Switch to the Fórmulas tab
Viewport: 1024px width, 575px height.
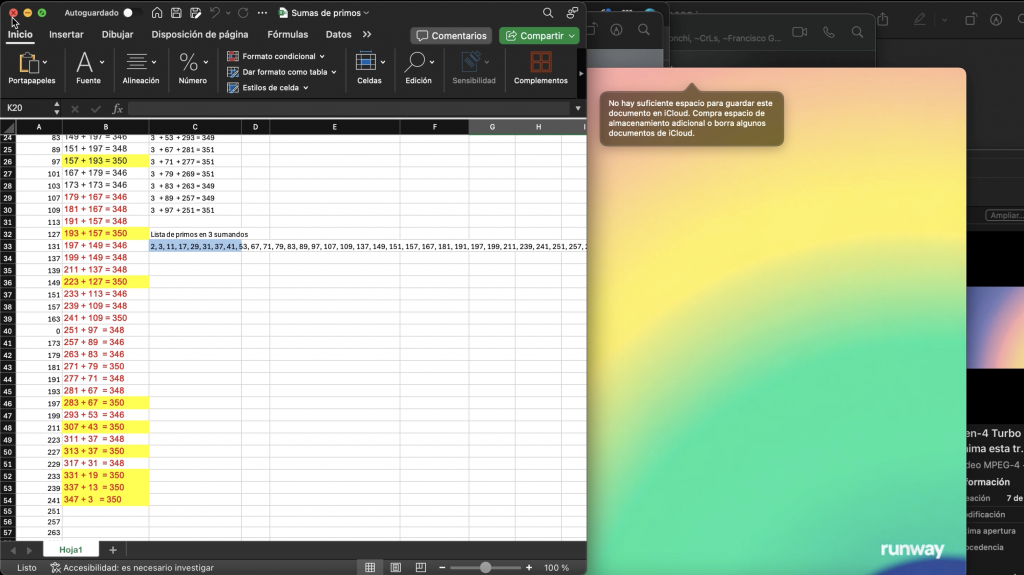tap(287, 34)
